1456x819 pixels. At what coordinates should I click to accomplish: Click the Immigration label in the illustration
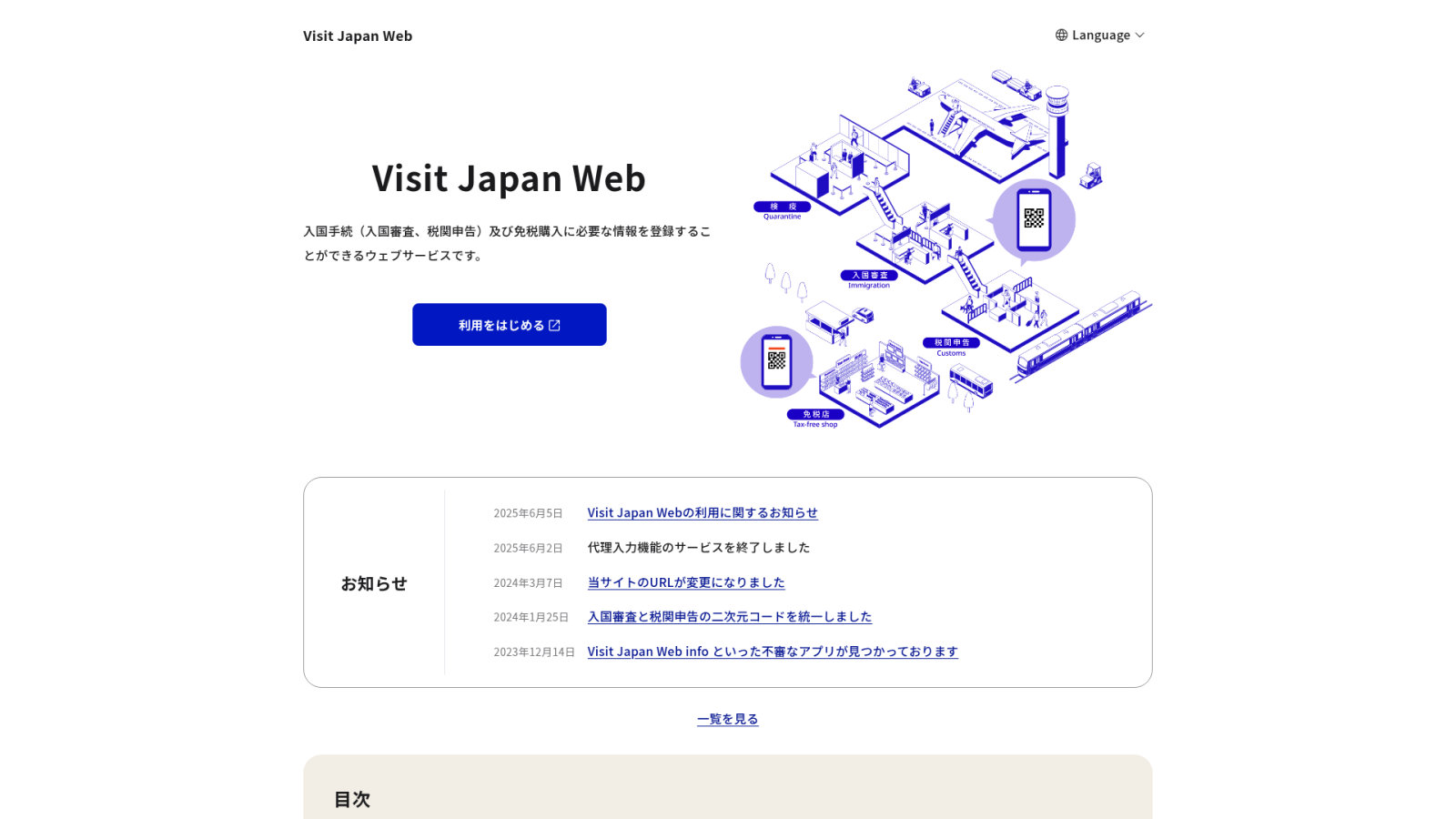[x=869, y=279]
